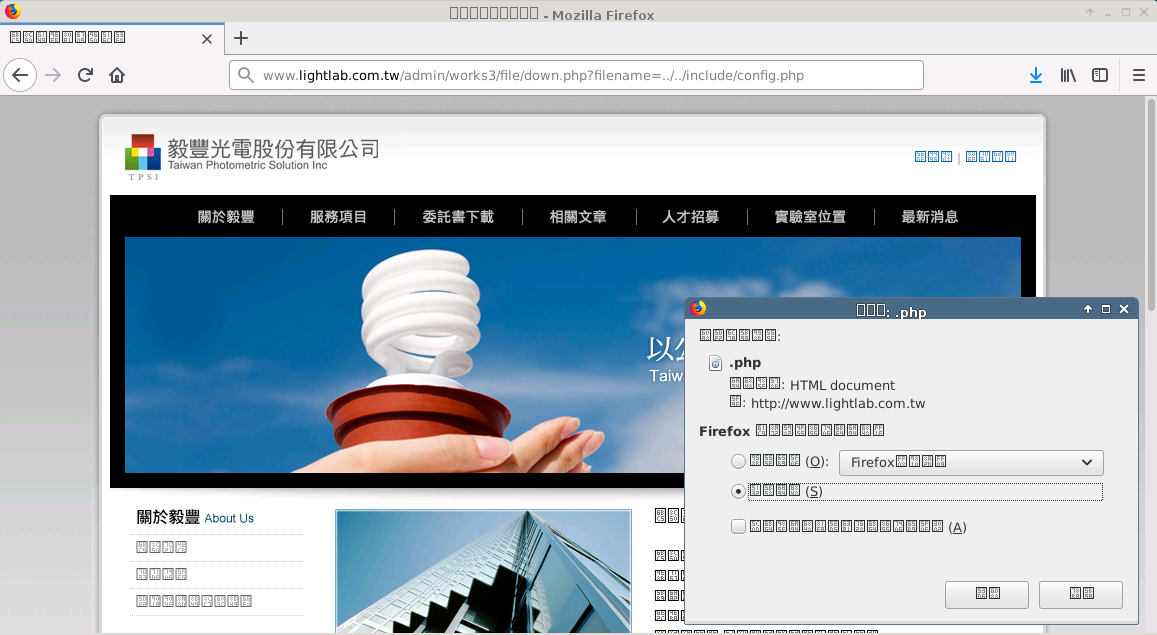
Task: Click the right button in download dialog
Action: pos(1080,594)
